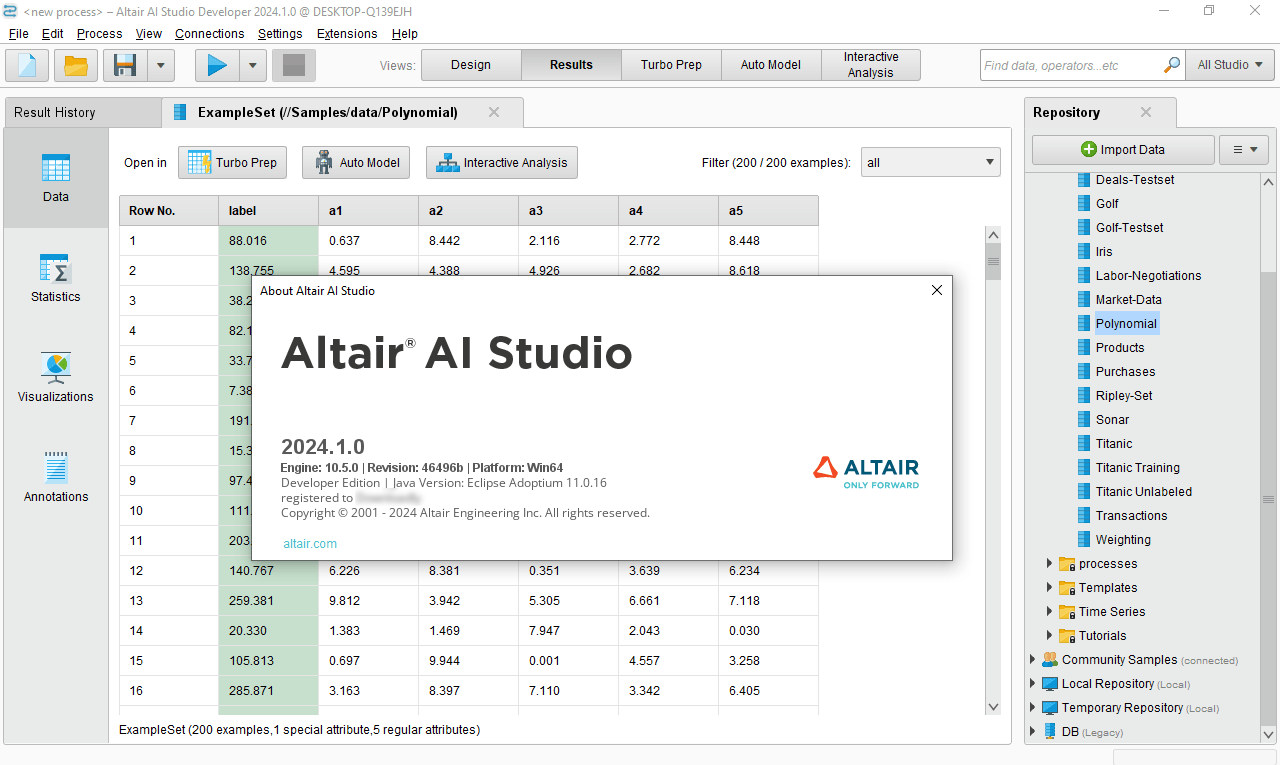Switch to the Turbo Prep view
Image resolution: width=1280 pixels, height=765 pixels.
click(x=671, y=65)
